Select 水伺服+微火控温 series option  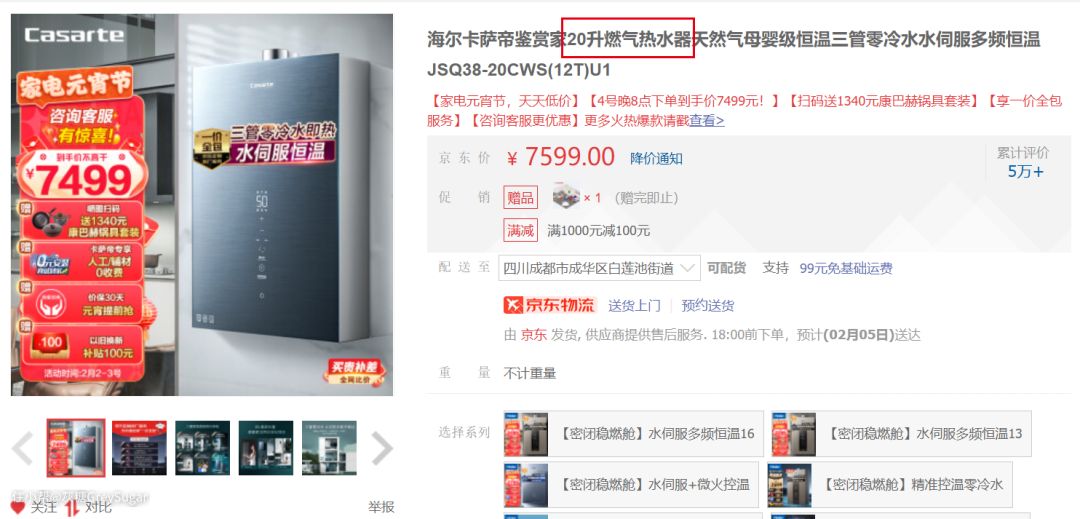pos(631,485)
